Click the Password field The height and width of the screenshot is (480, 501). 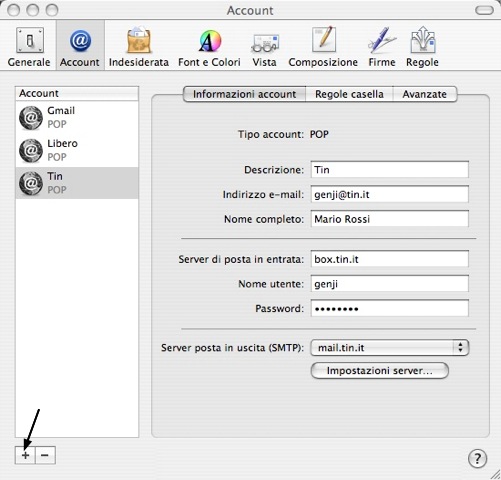[x=390, y=308]
